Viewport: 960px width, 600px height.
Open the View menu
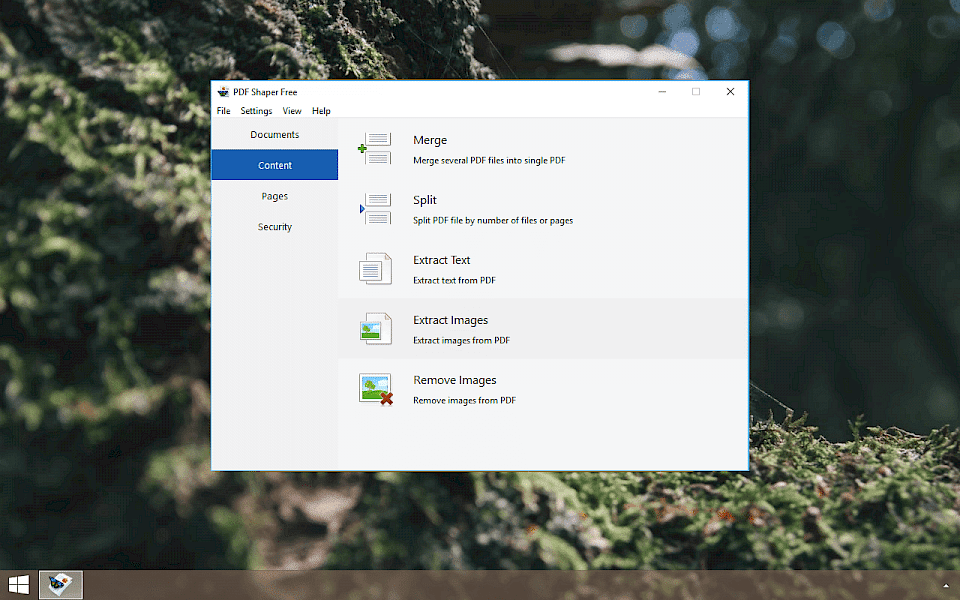[291, 111]
